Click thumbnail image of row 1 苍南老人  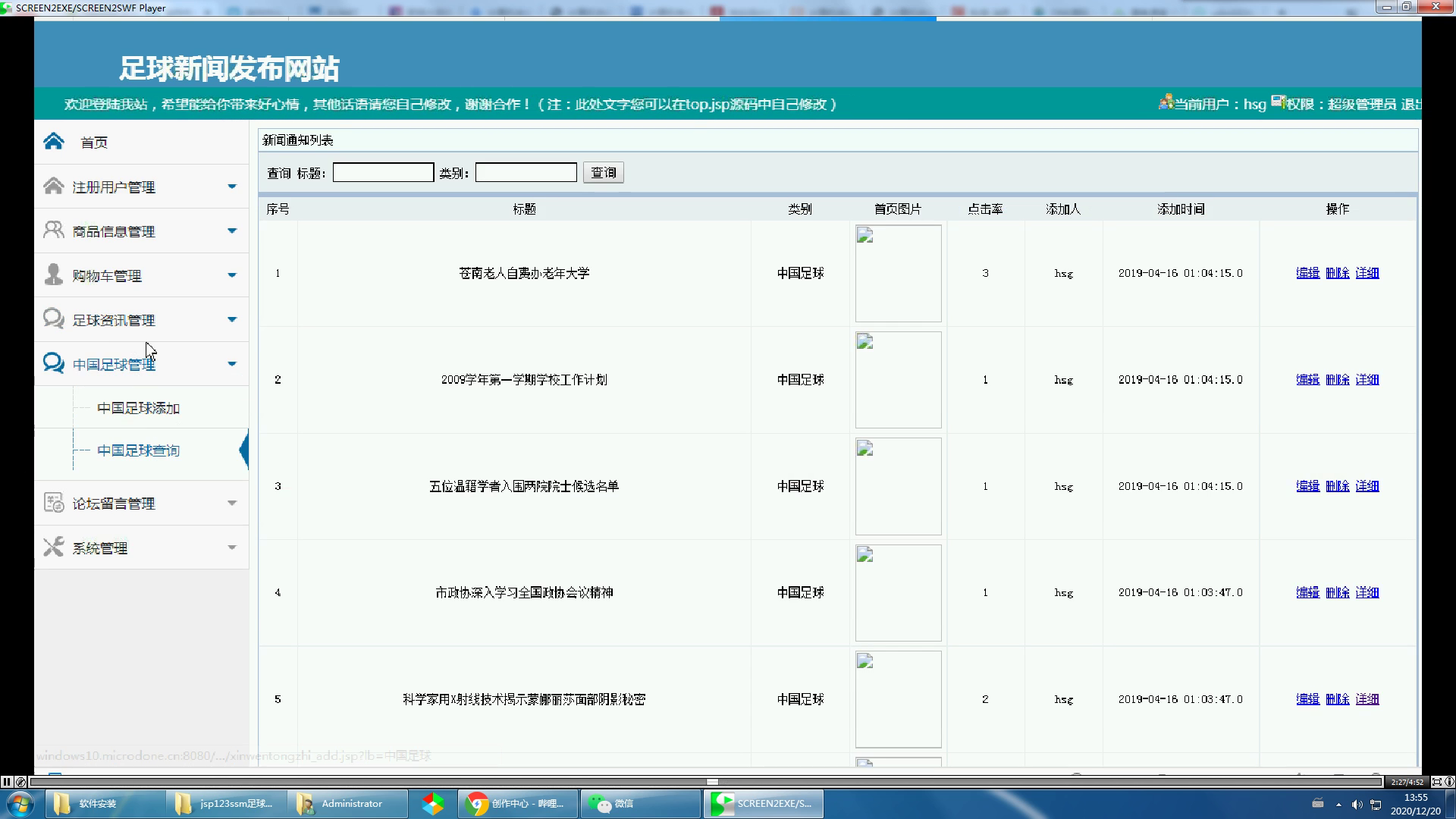(x=898, y=273)
